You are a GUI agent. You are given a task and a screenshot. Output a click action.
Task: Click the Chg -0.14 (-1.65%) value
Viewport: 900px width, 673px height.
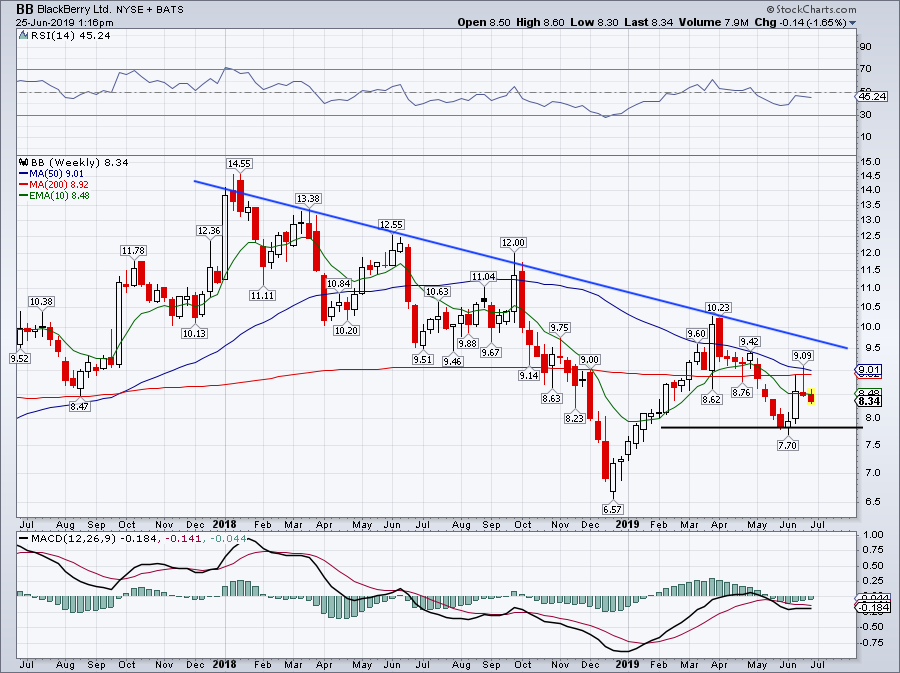(x=800, y=22)
